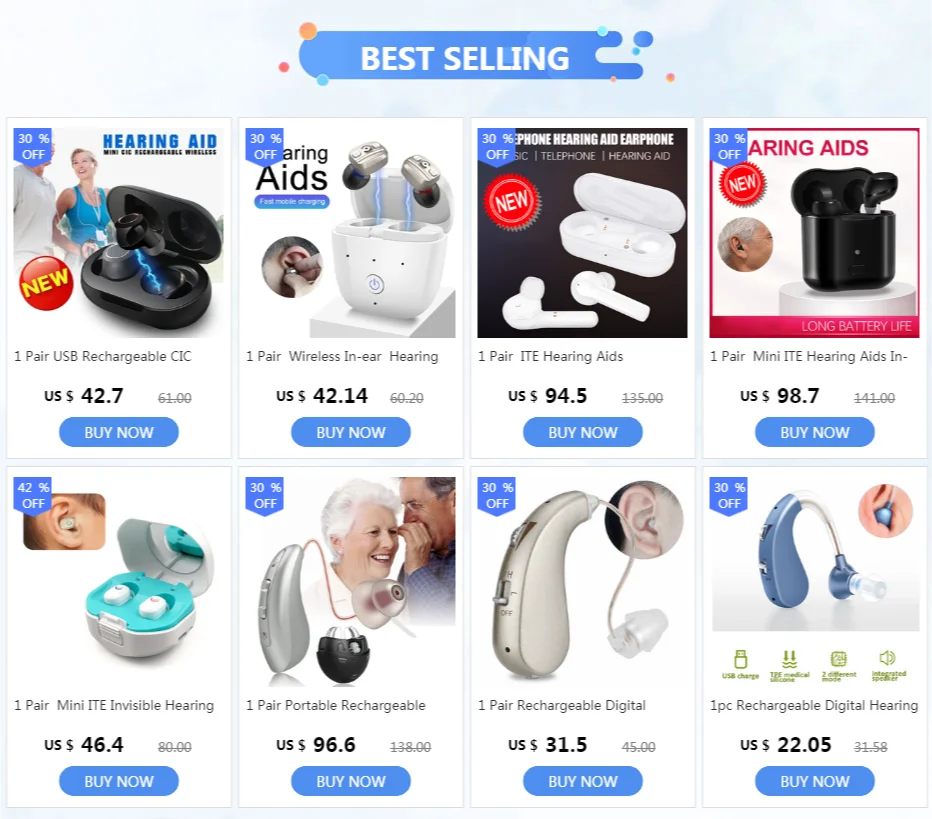Click BUY NOW for ITE Hearing Aids 94.5

point(582,432)
